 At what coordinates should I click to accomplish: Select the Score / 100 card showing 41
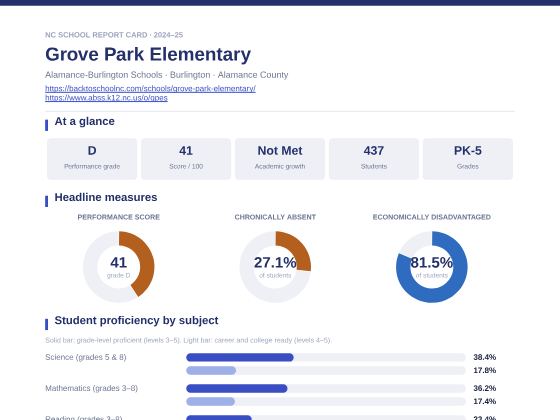(186, 159)
